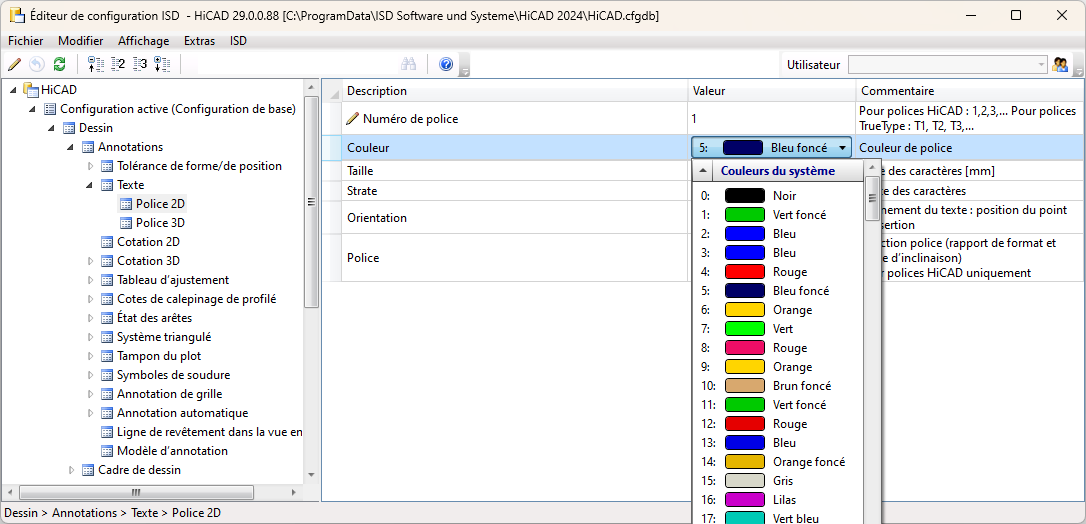Collapse the Couleurs du système group
1086x524 pixels.
pyautogui.click(x=702, y=171)
